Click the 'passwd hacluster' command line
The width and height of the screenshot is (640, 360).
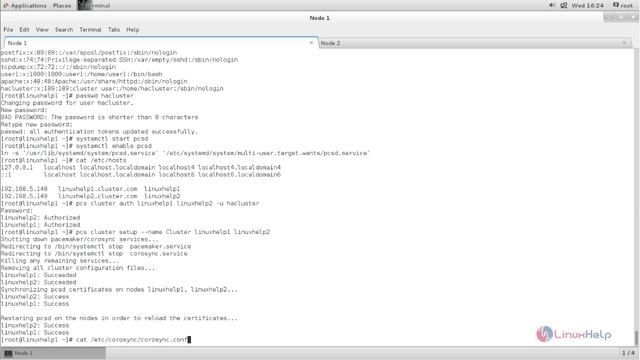67,96
